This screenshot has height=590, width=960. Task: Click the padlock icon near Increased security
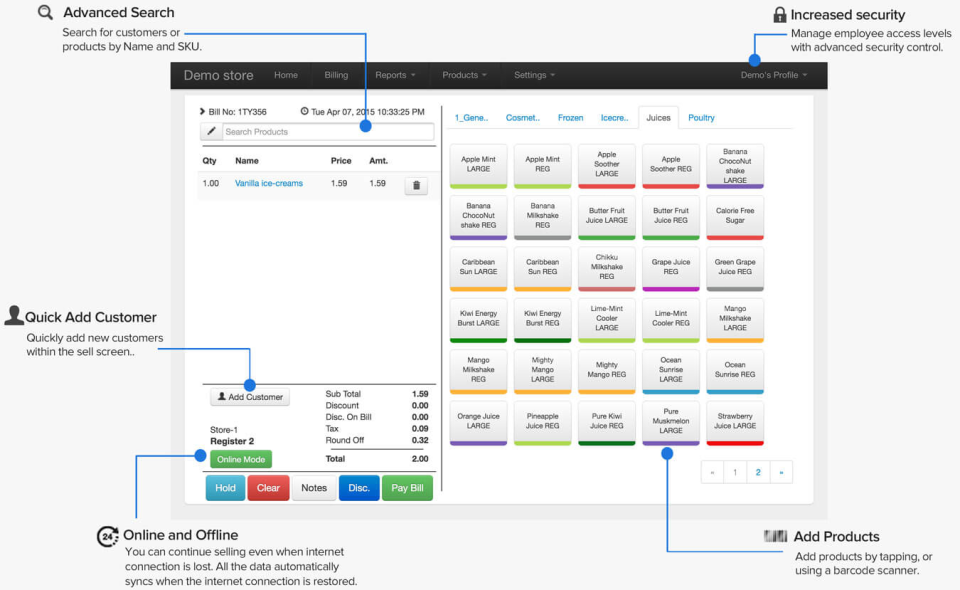pos(778,14)
